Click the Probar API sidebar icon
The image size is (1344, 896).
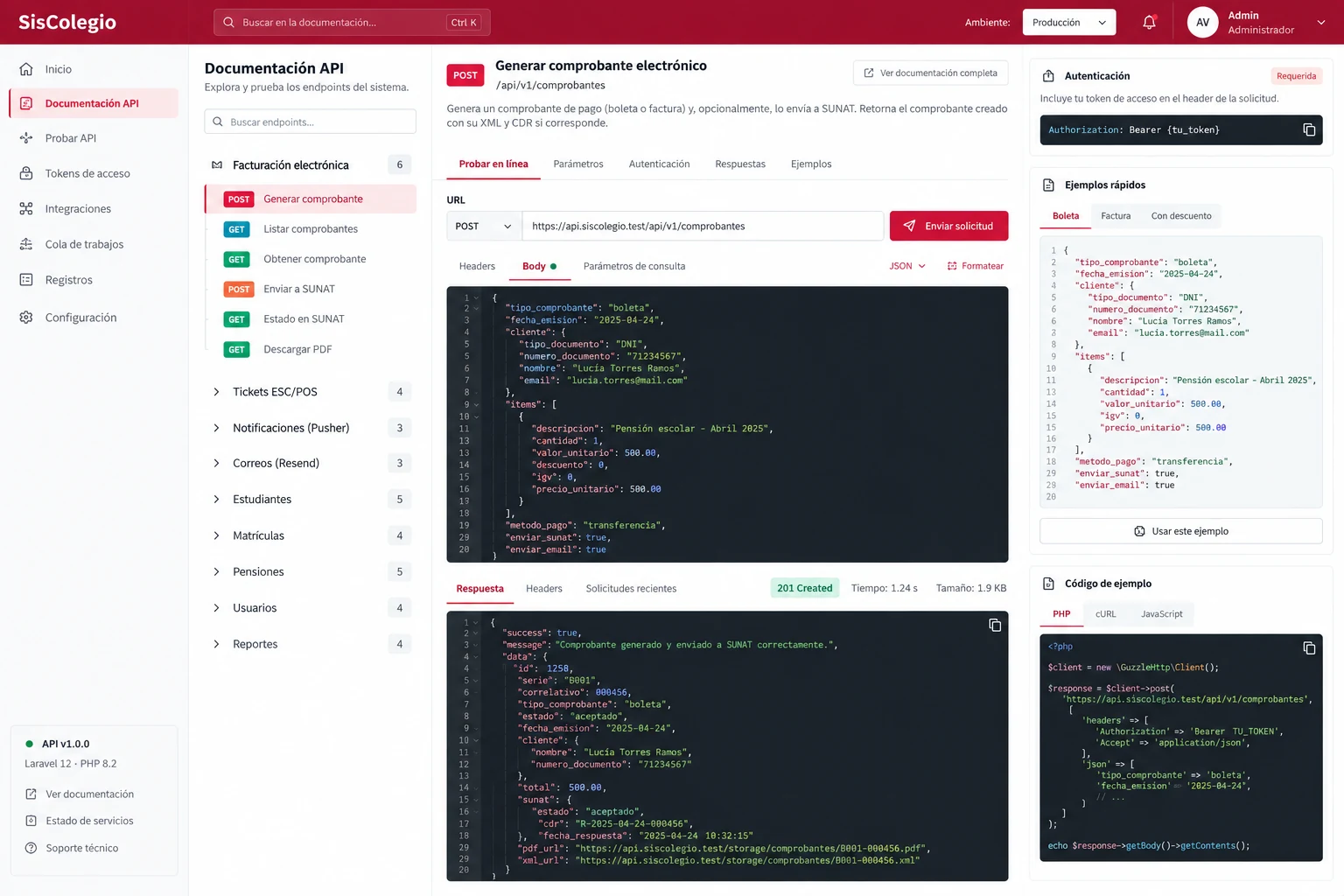[26, 138]
